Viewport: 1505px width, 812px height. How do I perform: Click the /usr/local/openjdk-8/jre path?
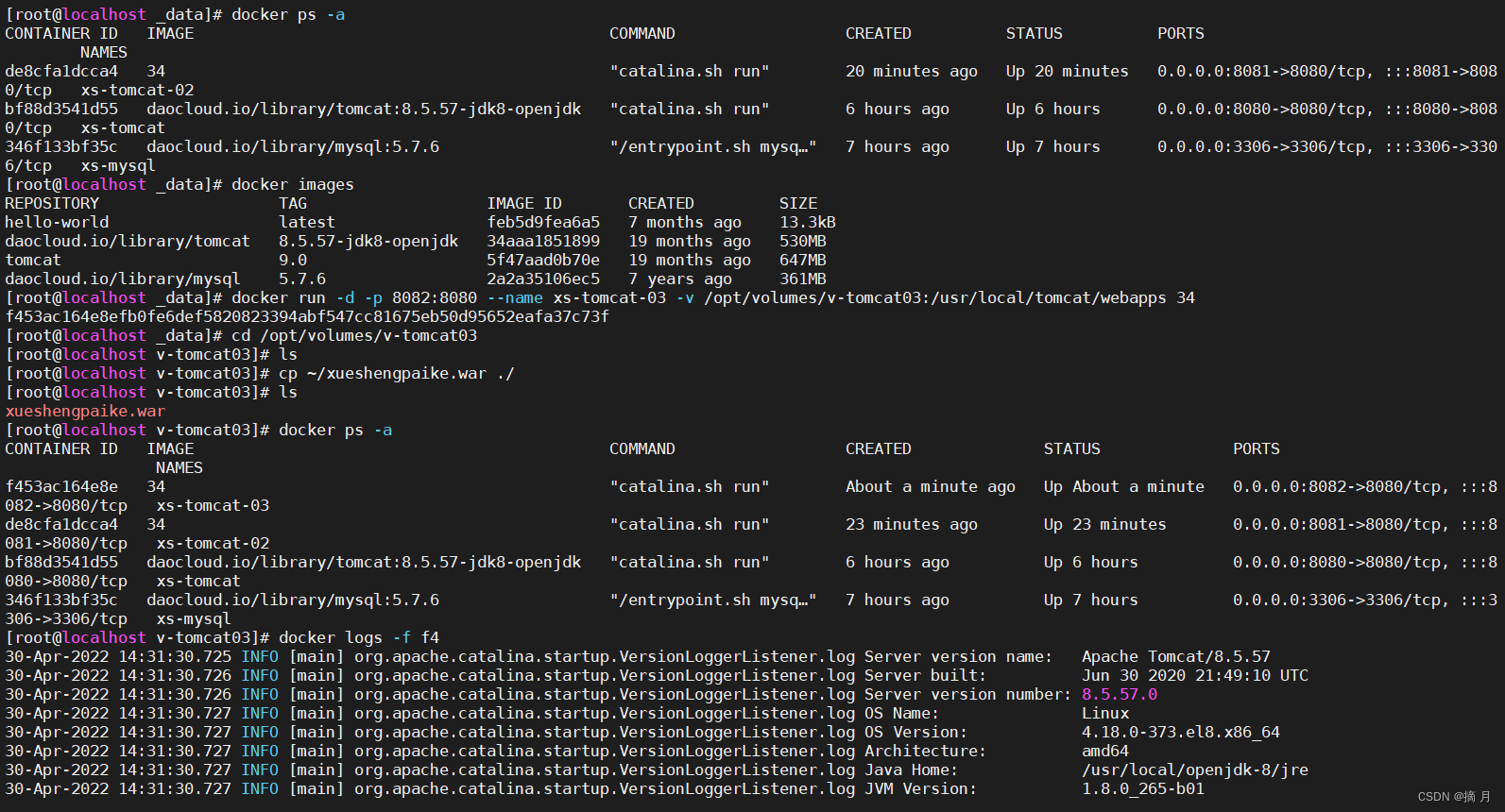coord(1195,770)
